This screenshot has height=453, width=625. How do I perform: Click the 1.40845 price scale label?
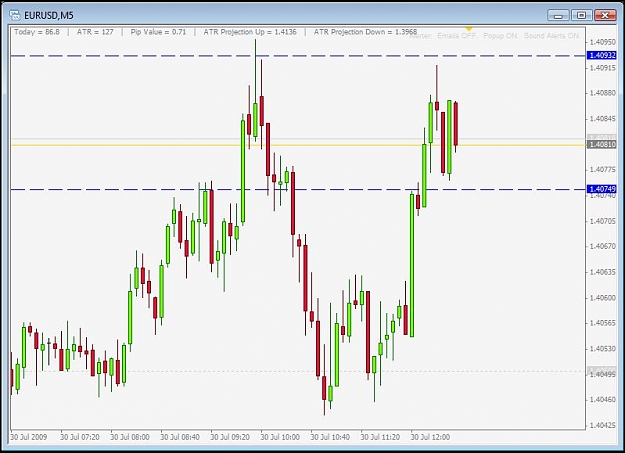pyautogui.click(x=603, y=118)
